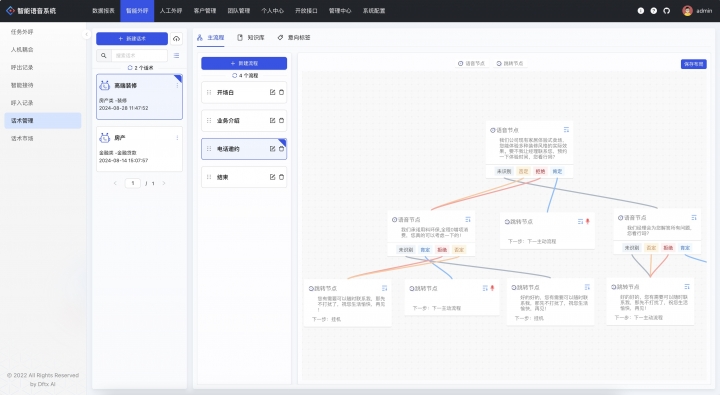Switch to the 知识库 tab
The image size is (720, 395).
point(251,38)
